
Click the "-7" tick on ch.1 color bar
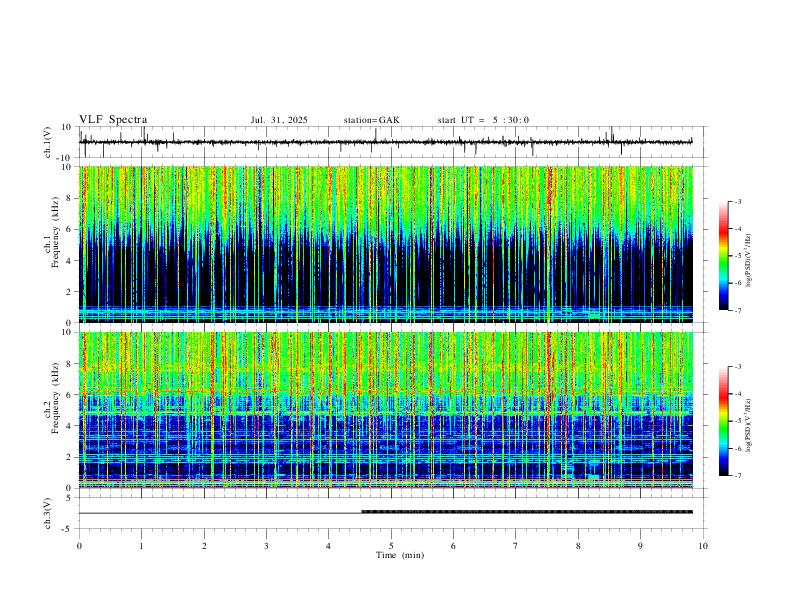[x=737, y=310]
